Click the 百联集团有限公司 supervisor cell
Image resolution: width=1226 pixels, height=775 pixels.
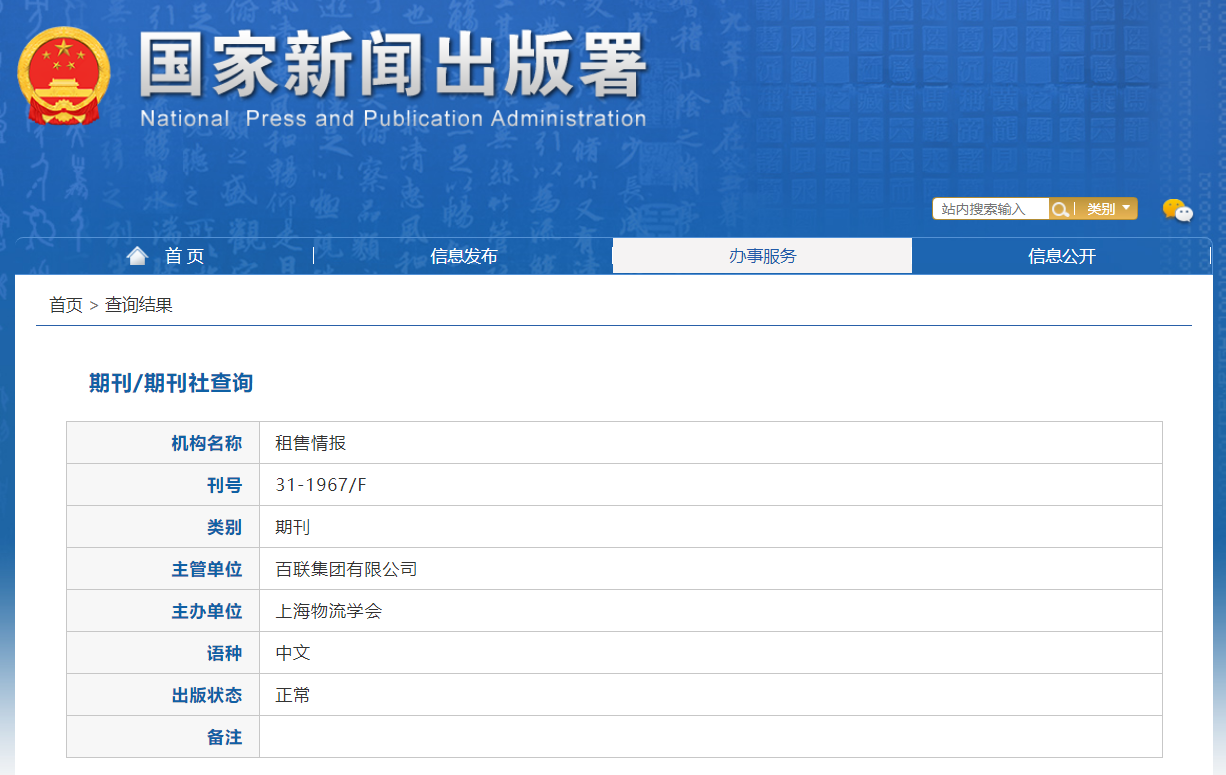[x=348, y=568]
